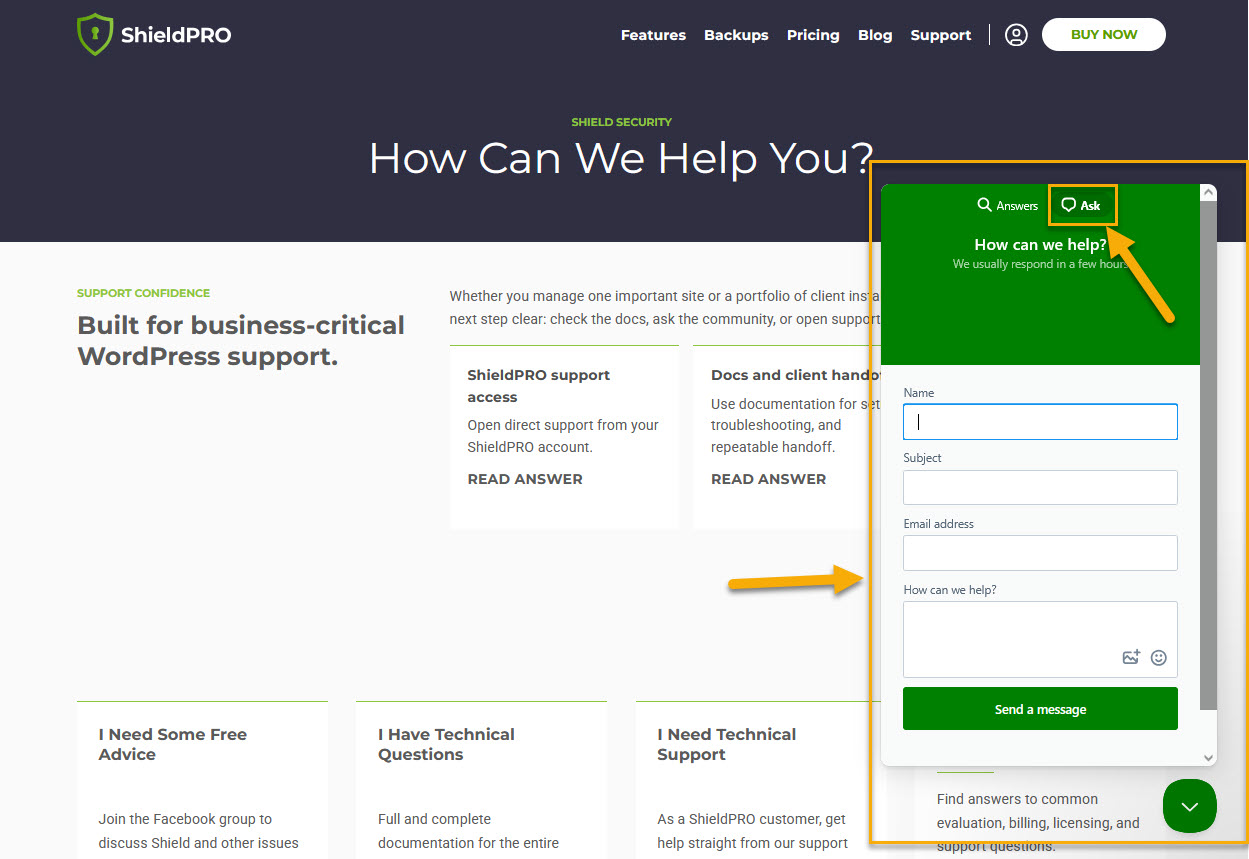The image size is (1249, 859).
Task: Click into the Subject input field
Action: [x=1040, y=488]
